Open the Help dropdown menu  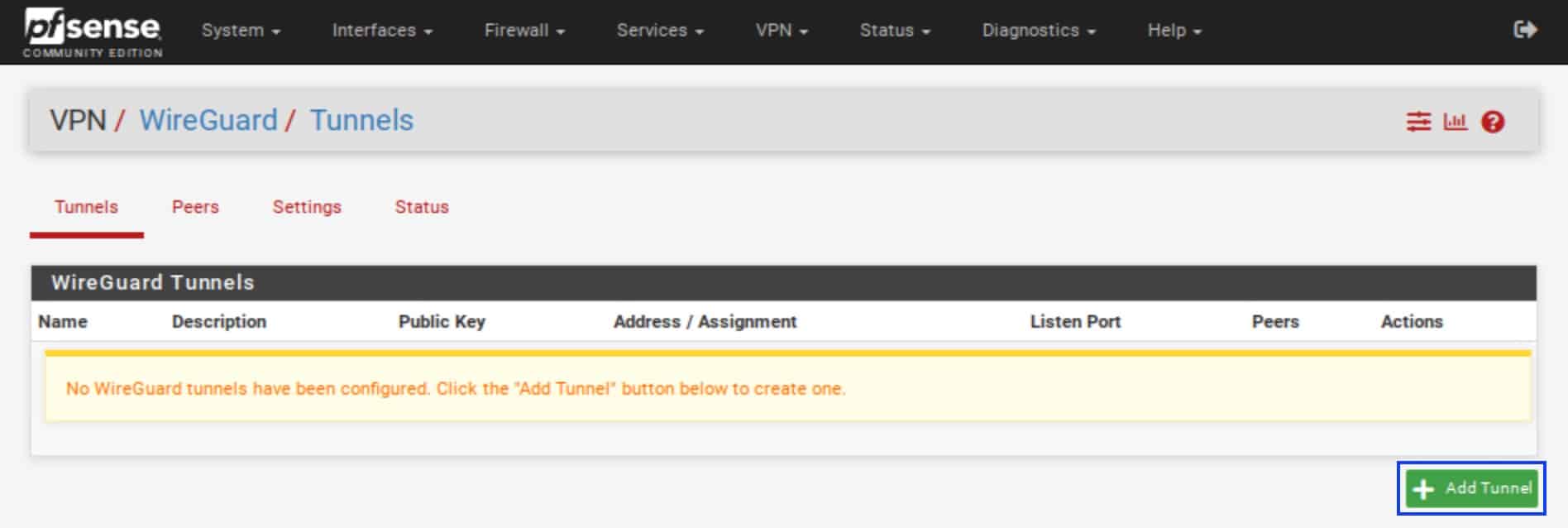click(x=1174, y=31)
